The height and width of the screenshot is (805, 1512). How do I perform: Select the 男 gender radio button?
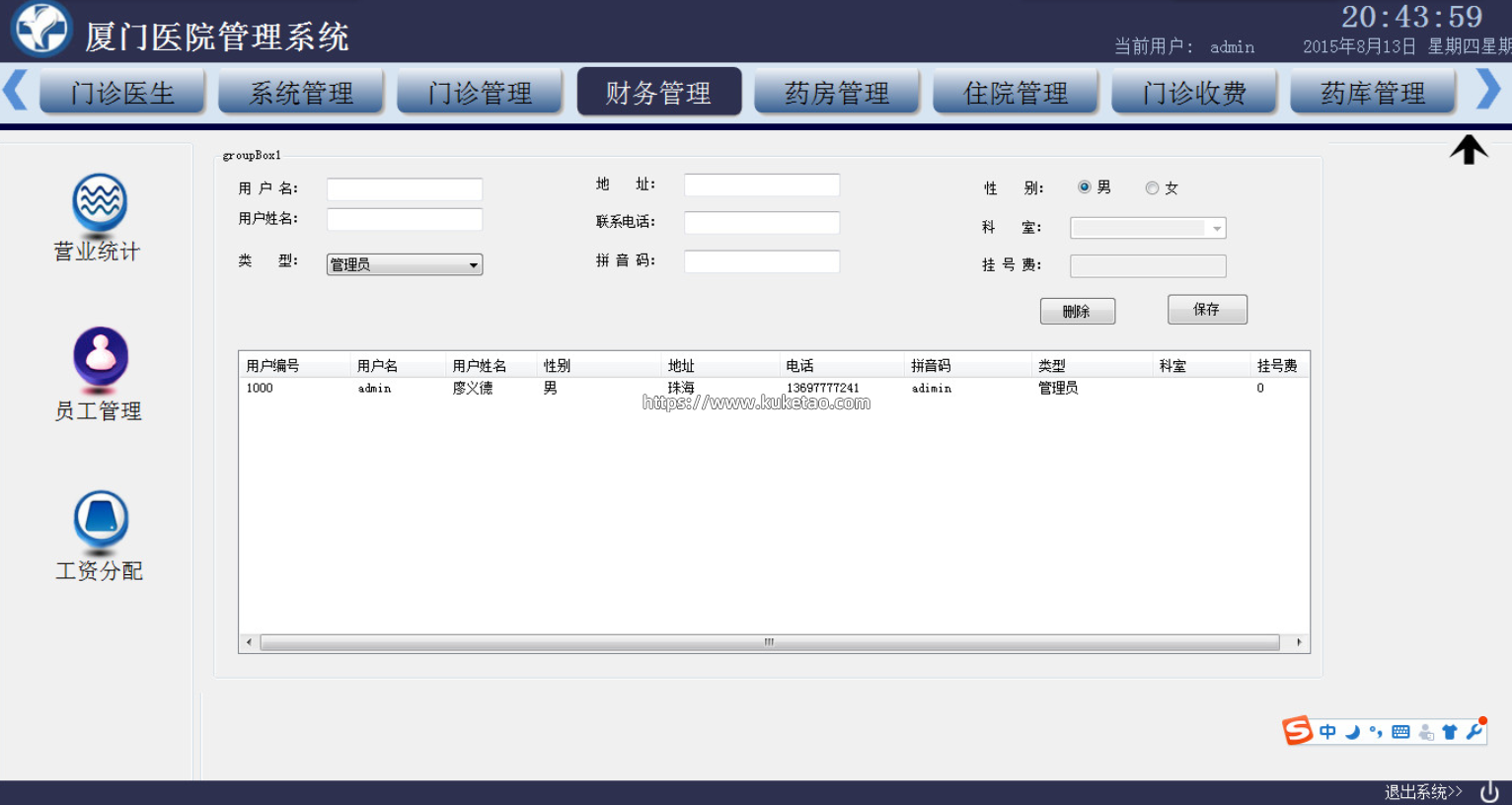coord(1085,187)
